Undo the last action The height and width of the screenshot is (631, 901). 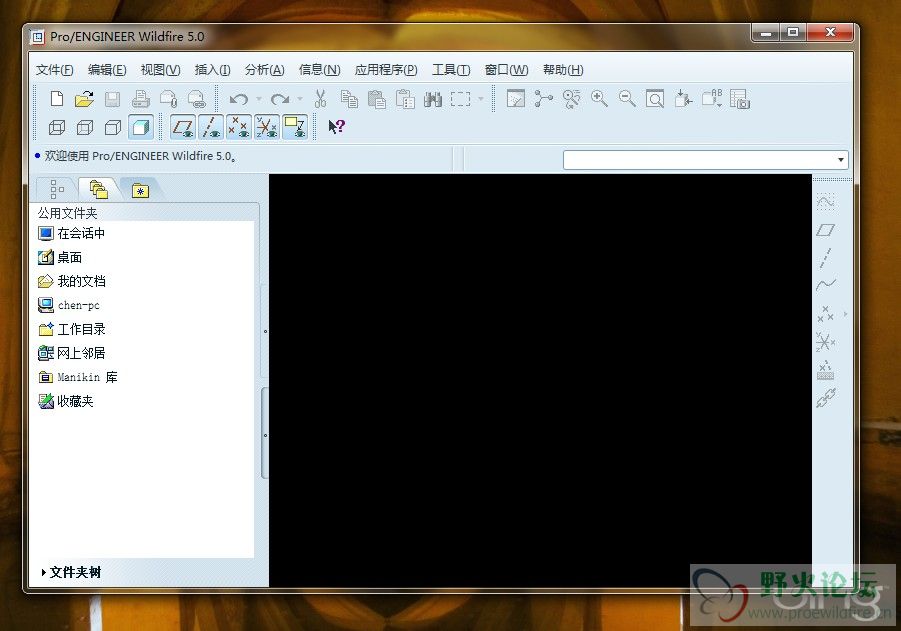(238, 99)
